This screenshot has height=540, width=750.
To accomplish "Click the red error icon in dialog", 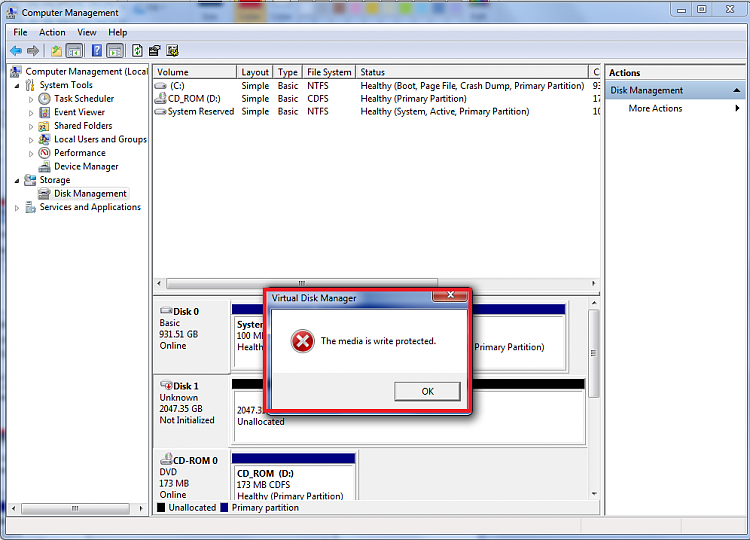I will [x=302, y=341].
